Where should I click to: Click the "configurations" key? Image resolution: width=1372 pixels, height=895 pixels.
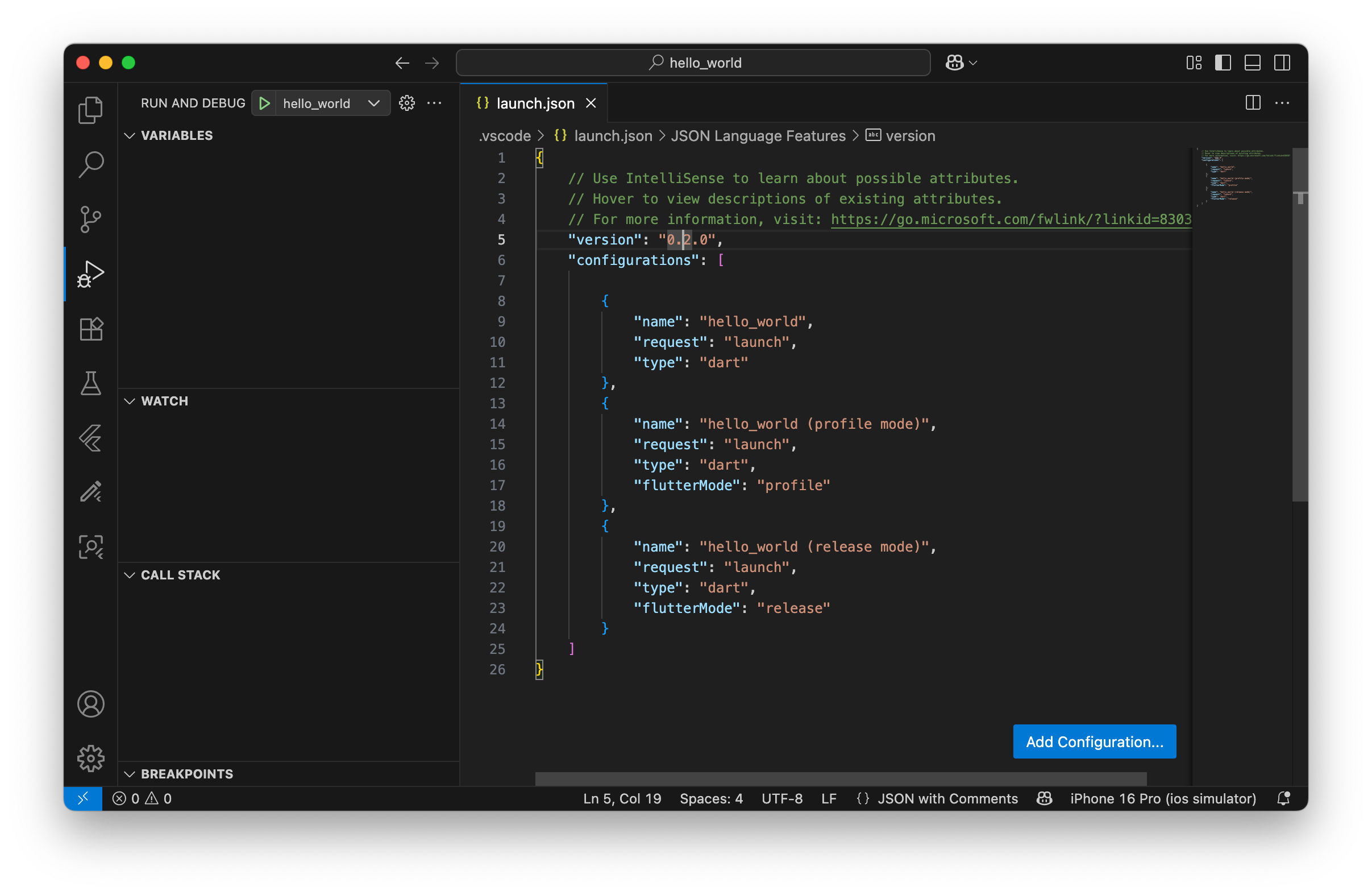point(634,260)
